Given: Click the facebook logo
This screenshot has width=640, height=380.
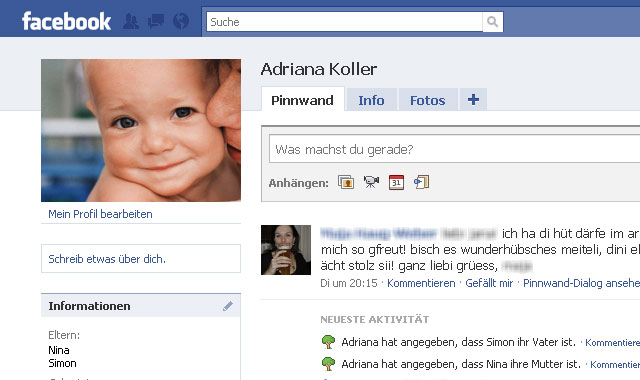Looking at the screenshot, I should [x=66, y=21].
